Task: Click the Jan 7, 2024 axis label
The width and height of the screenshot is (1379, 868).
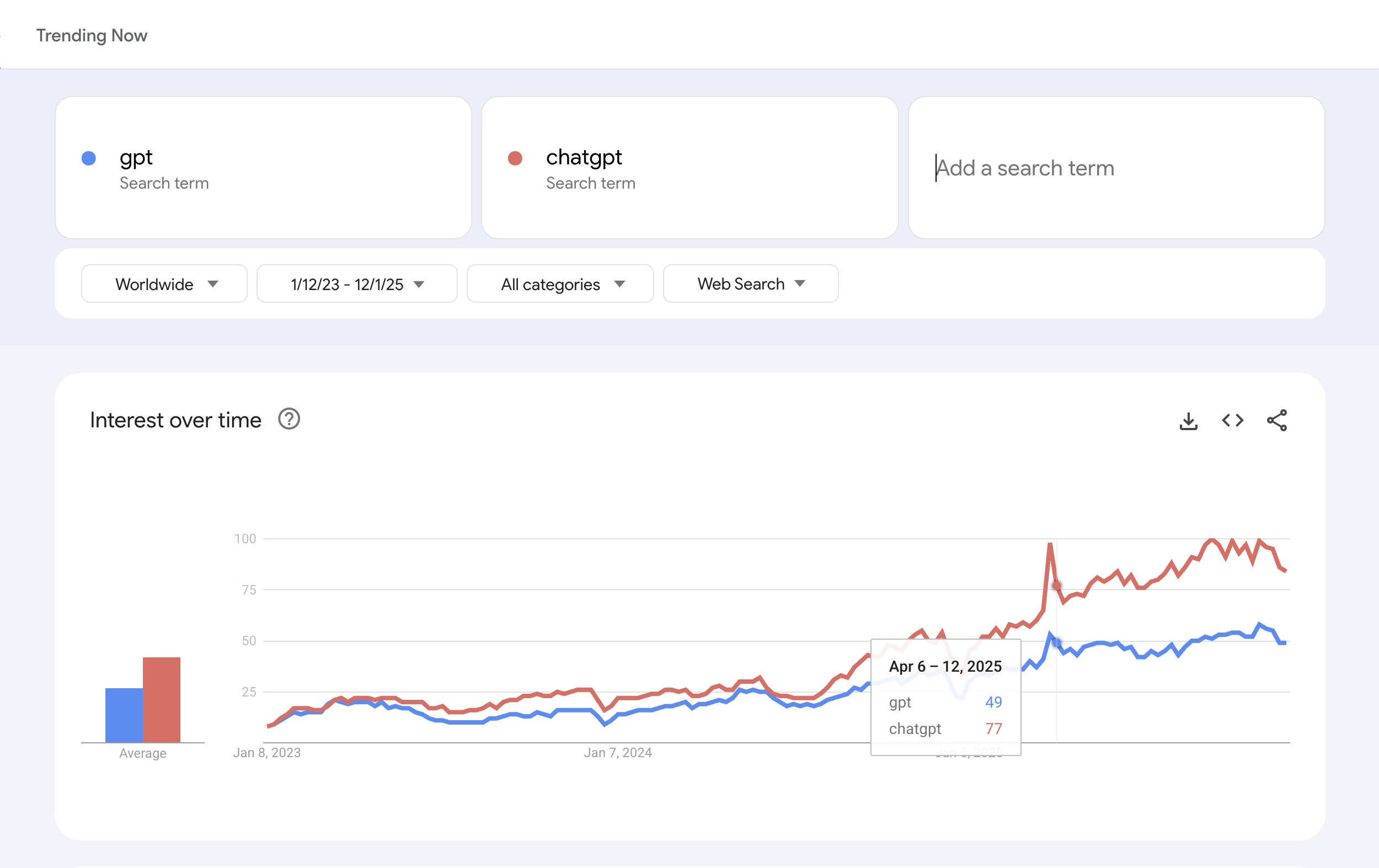Action: coord(618,753)
